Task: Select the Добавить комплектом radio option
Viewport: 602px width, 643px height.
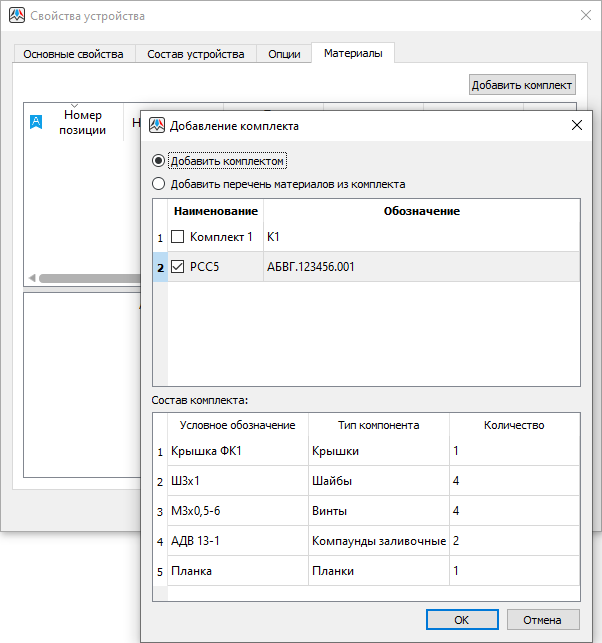Action: 158,161
